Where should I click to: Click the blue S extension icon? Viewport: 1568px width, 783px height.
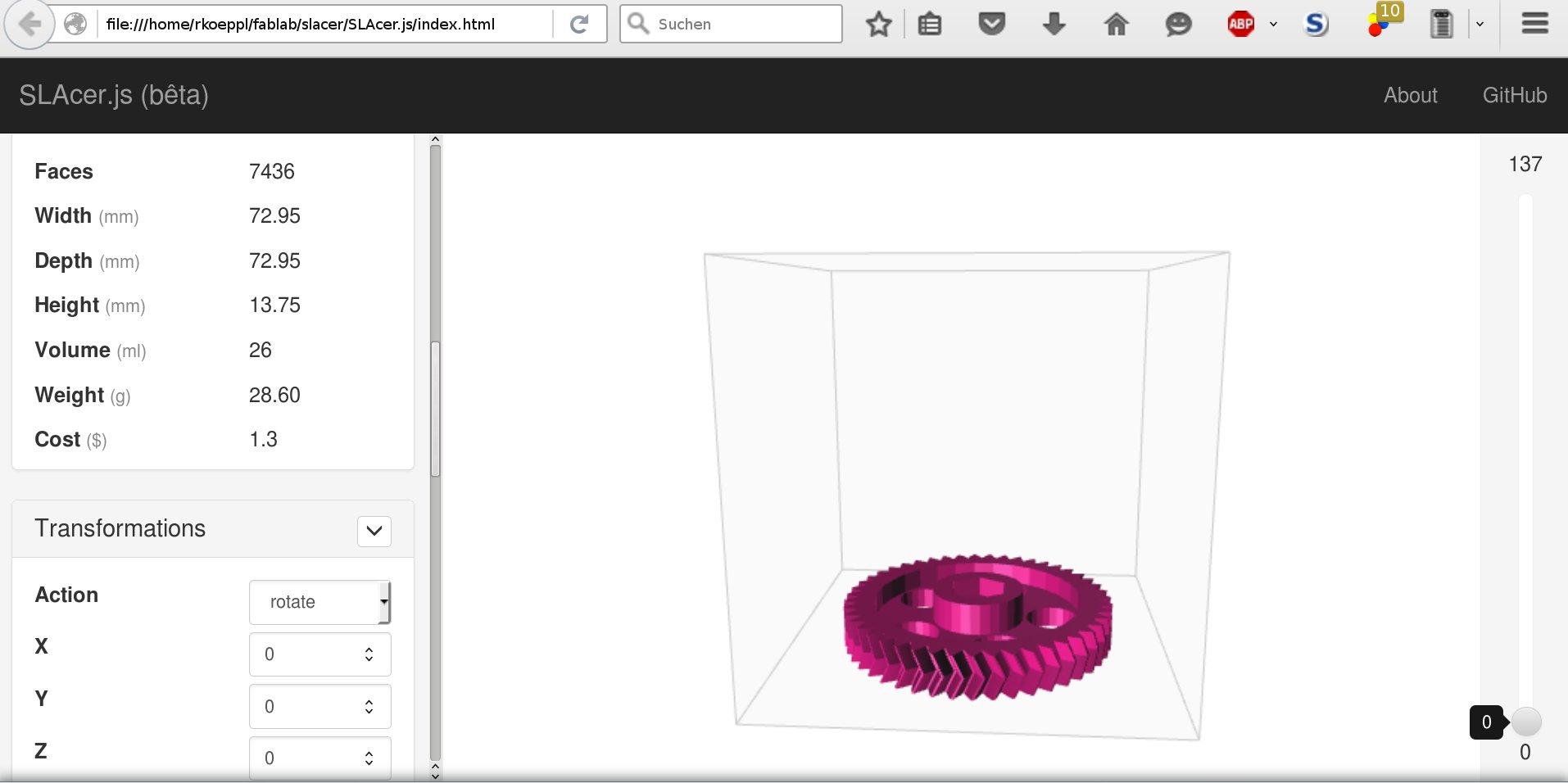tap(1316, 25)
